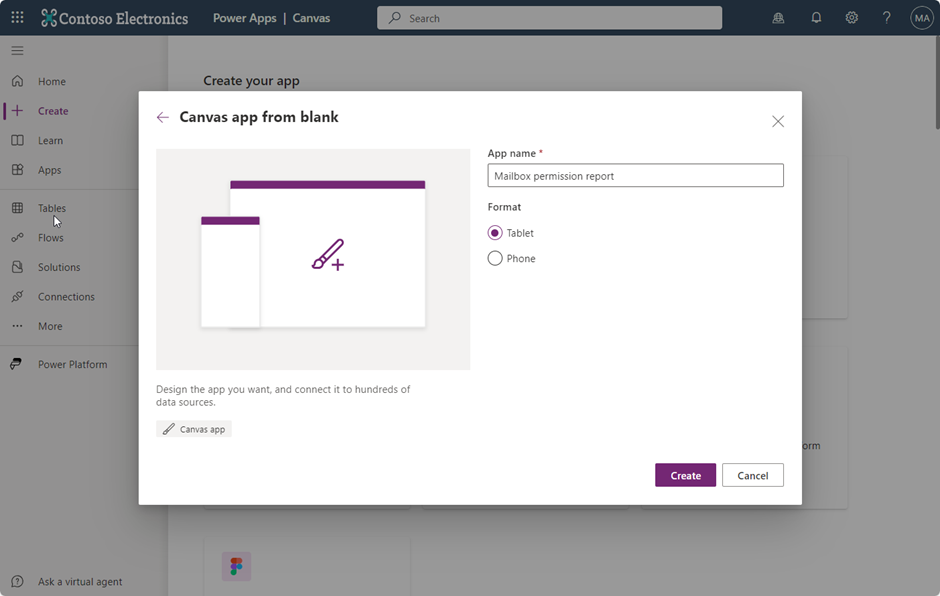
Task: Click the 'Format' label
Action: [x=504, y=207]
